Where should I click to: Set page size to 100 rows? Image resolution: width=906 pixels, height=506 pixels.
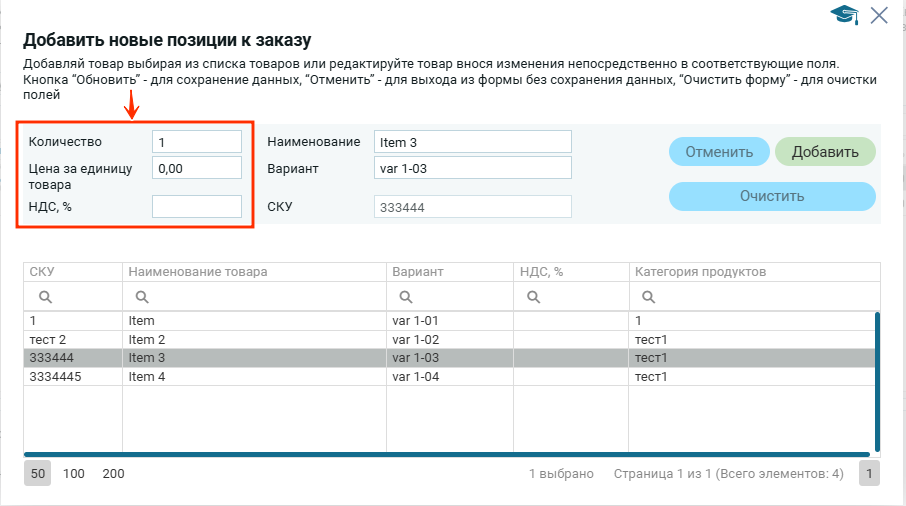[x=74, y=474]
